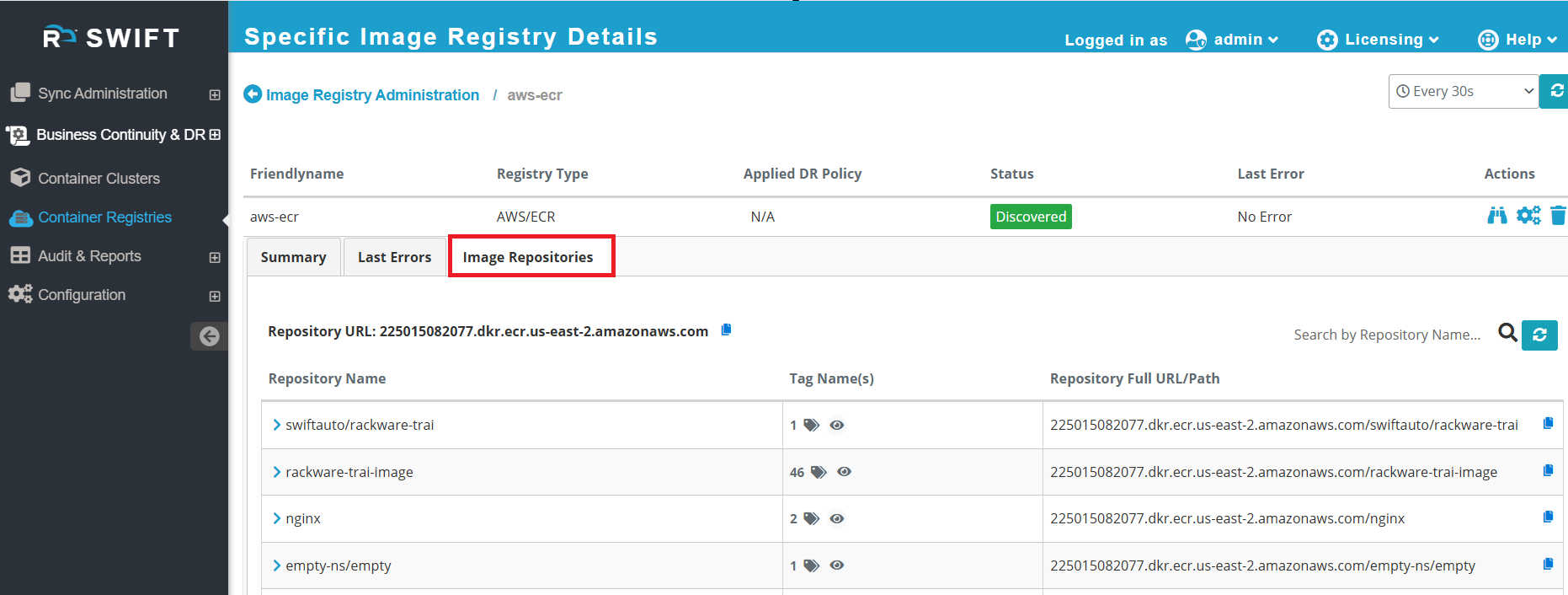Click the AWS/ECR registry type cell

click(x=525, y=217)
